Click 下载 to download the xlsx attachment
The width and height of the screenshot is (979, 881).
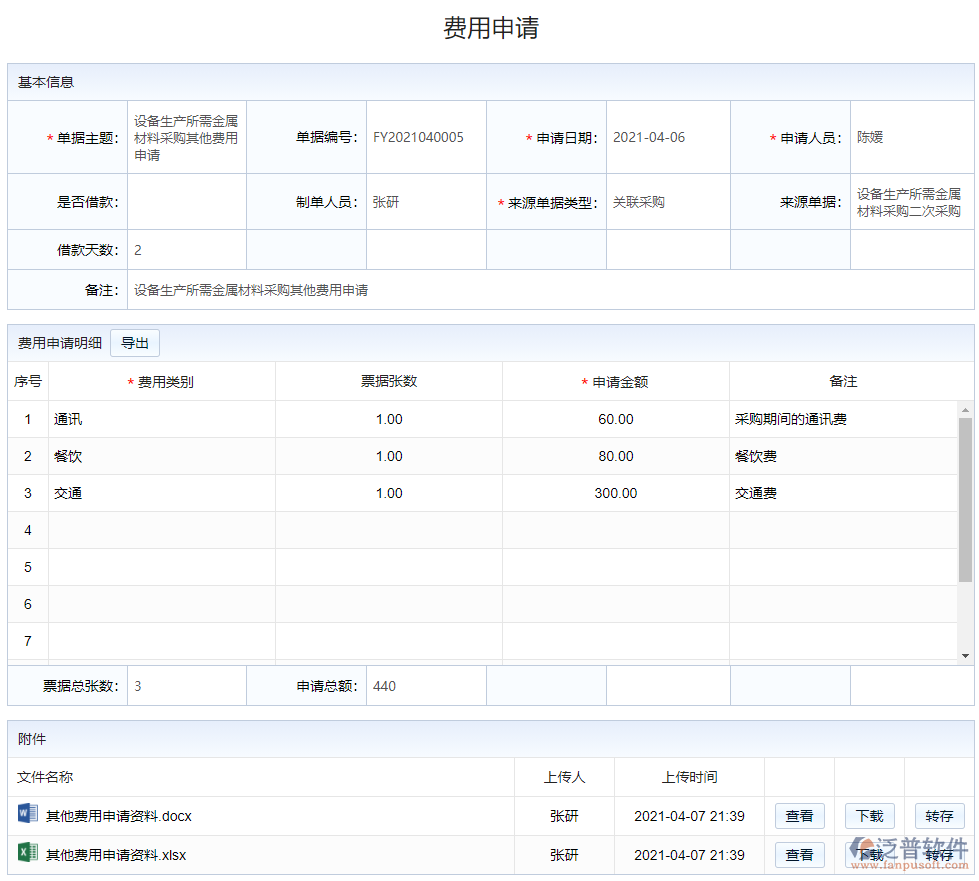(869, 855)
